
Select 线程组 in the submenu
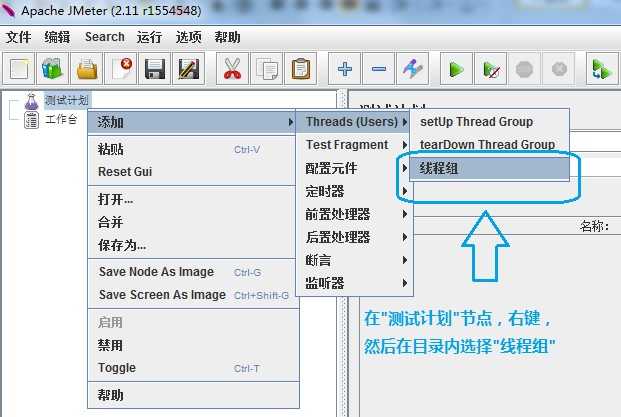[x=490, y=169]
